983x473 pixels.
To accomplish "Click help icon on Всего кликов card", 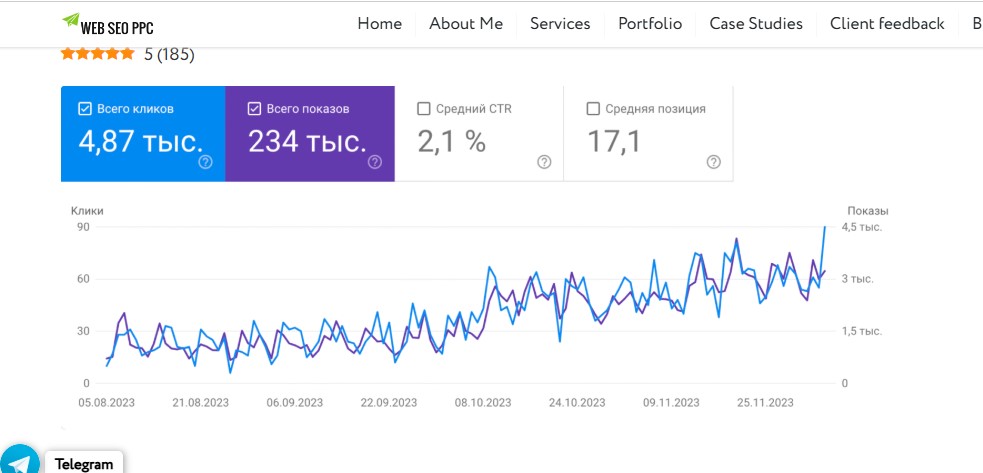I will coord(205,162).
